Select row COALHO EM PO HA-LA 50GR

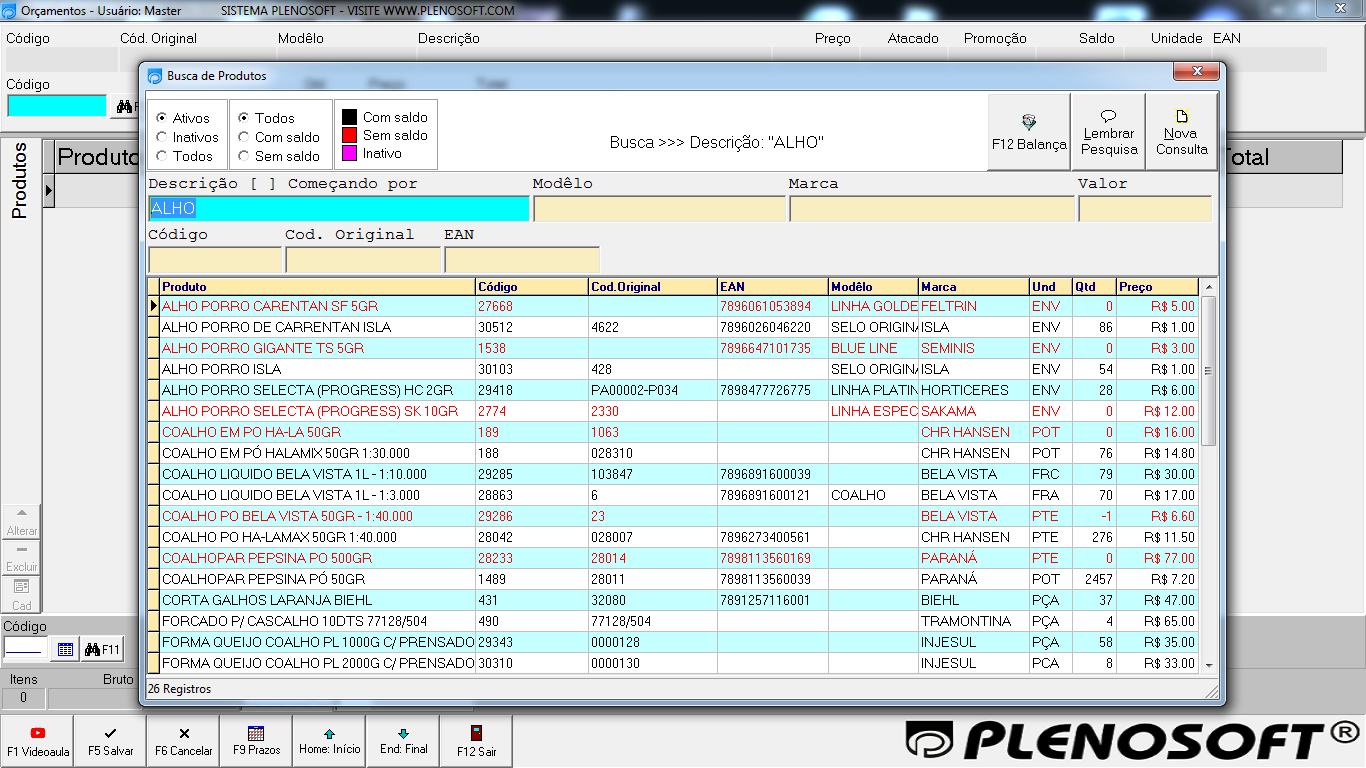coord(679,432)
